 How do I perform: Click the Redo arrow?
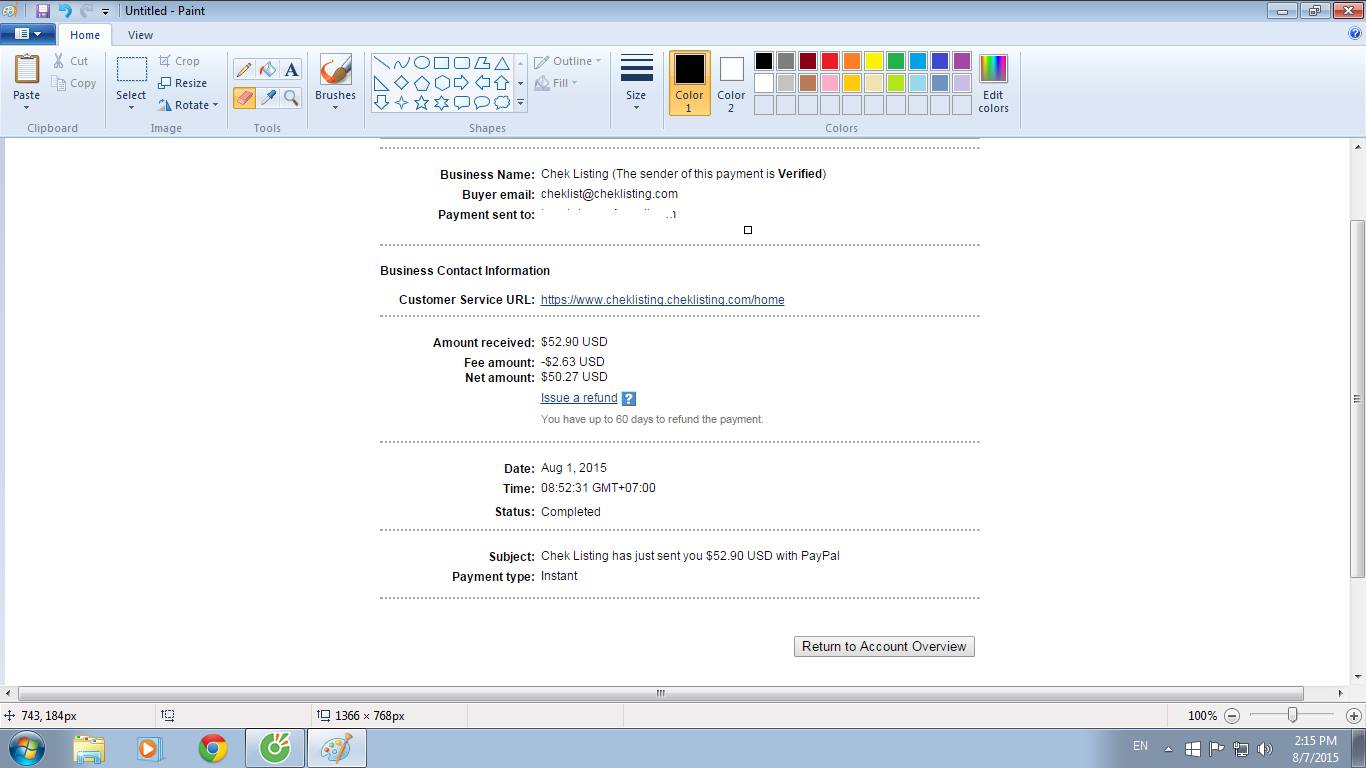pyautogui.click(x=86, y=11)
